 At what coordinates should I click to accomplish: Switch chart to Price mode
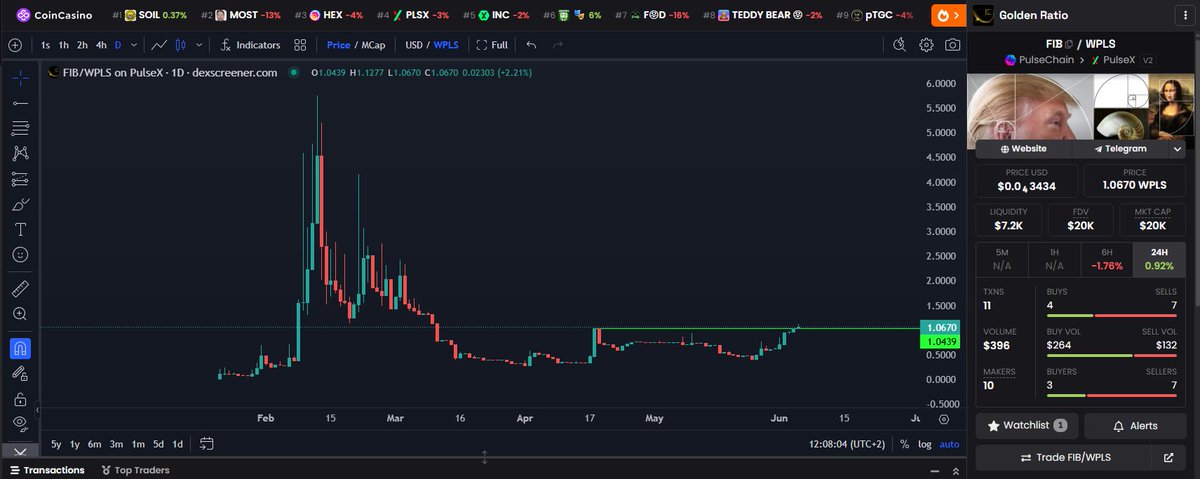click(338, 45)
